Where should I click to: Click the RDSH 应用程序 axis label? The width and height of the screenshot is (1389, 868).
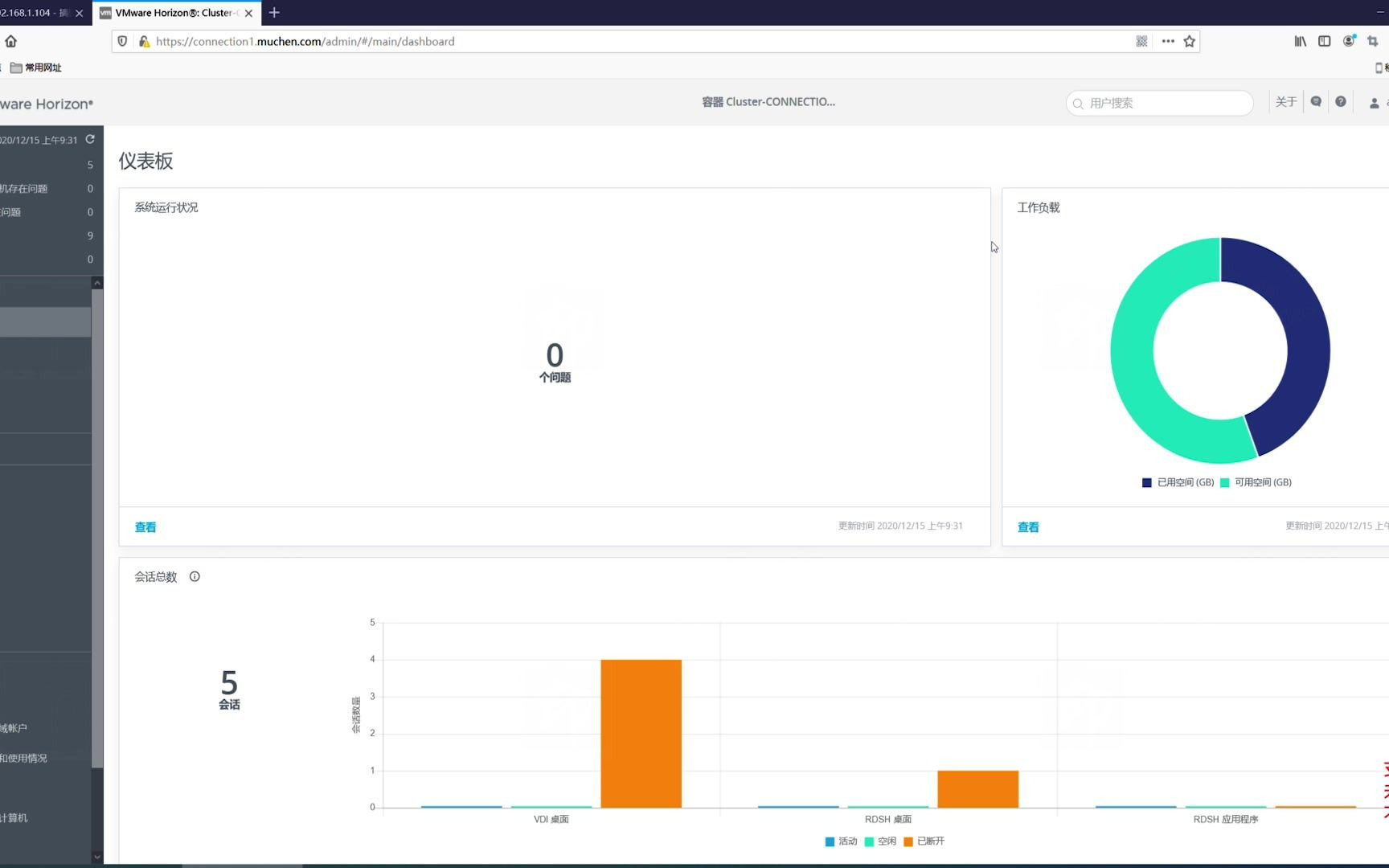[1226, 819]
